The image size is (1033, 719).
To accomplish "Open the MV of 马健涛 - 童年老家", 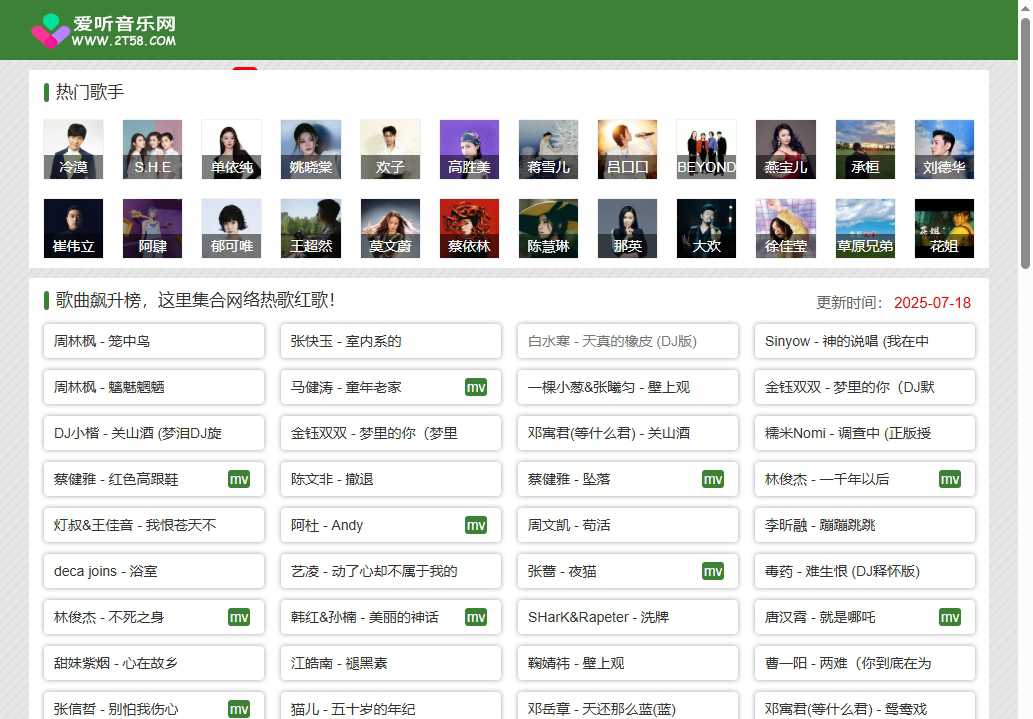I will tap(476, 387).
